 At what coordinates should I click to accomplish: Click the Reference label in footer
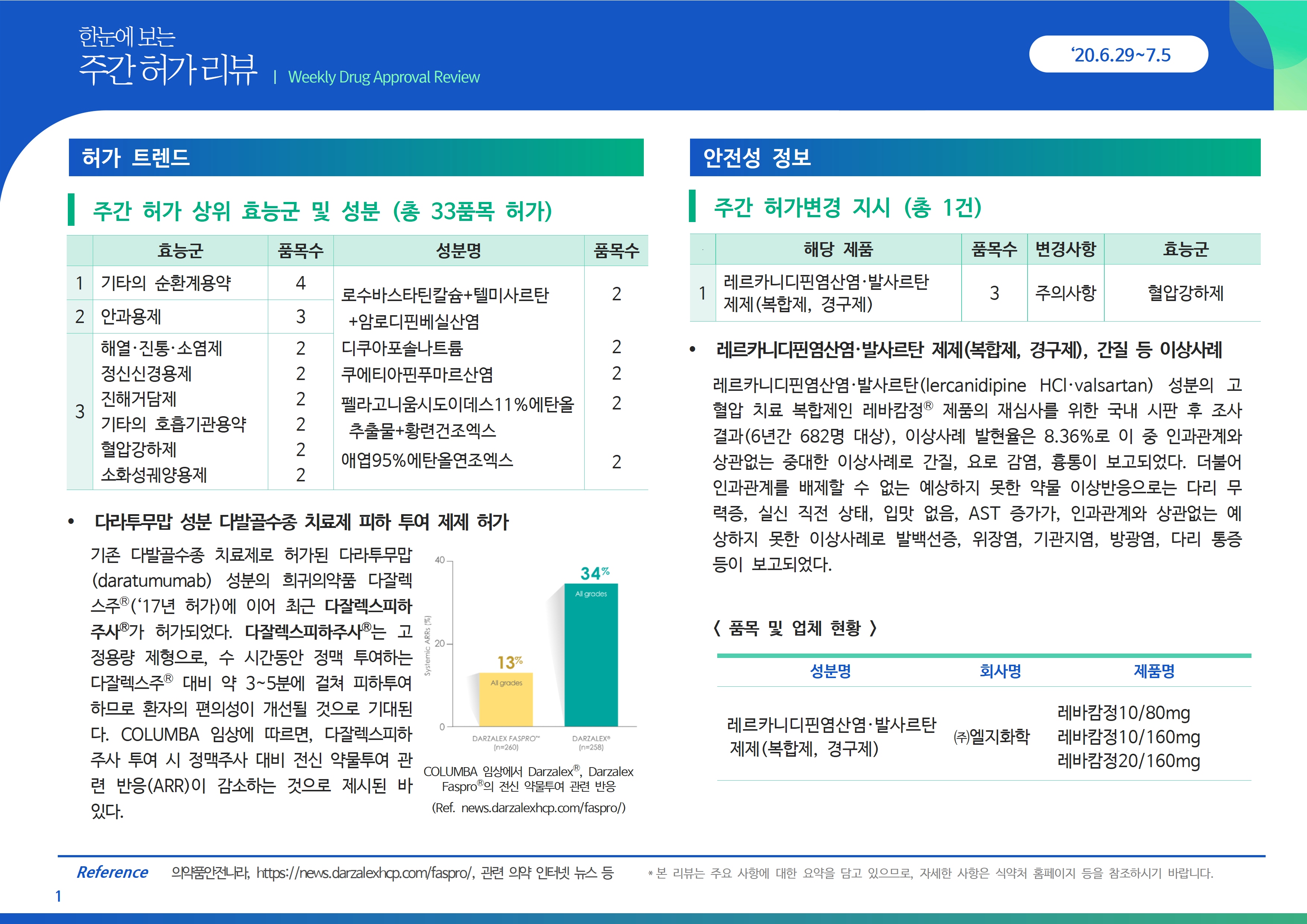(x=112, y=872)
